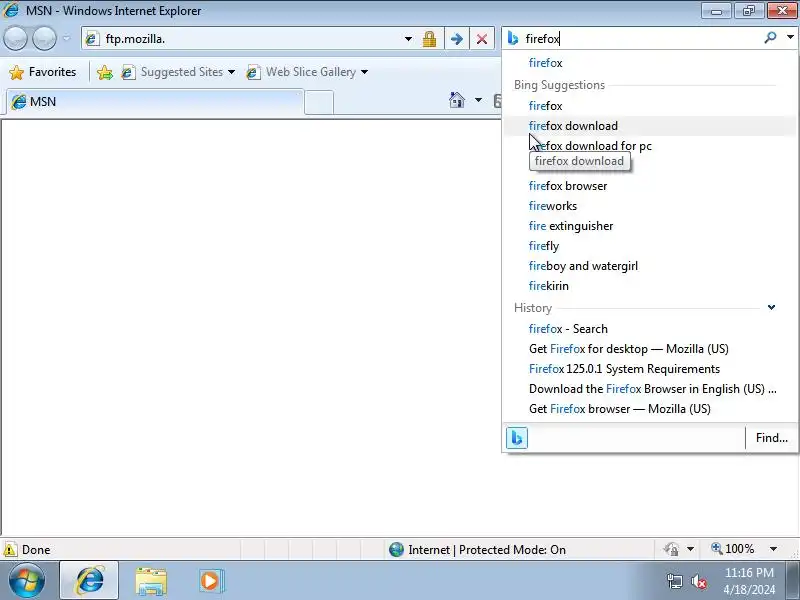The width and height of the screenshot is (800, 600).
Task: Choose the 'fireworks' suggestion
Action: 650,206
